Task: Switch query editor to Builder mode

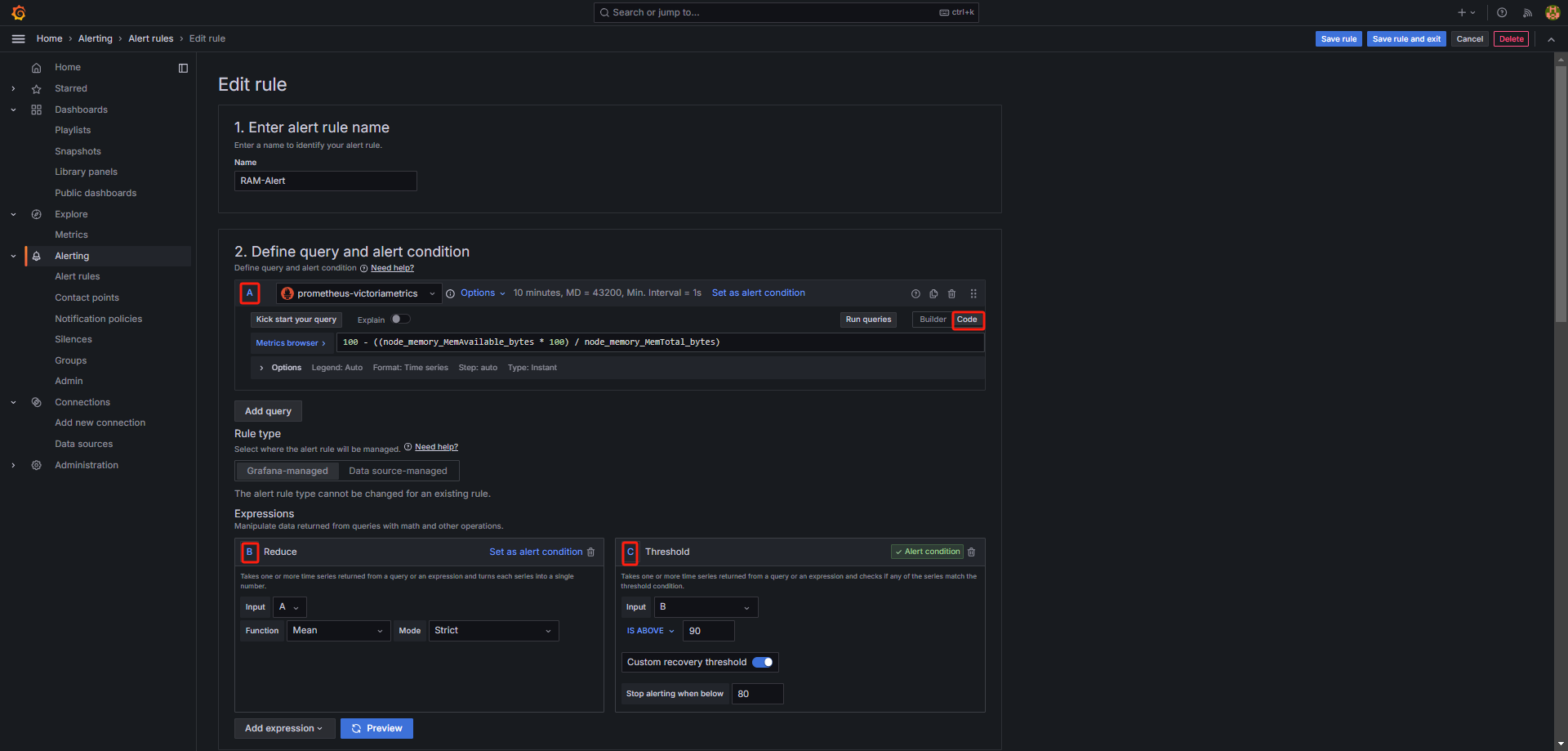Action: click(x=933, y=320)
